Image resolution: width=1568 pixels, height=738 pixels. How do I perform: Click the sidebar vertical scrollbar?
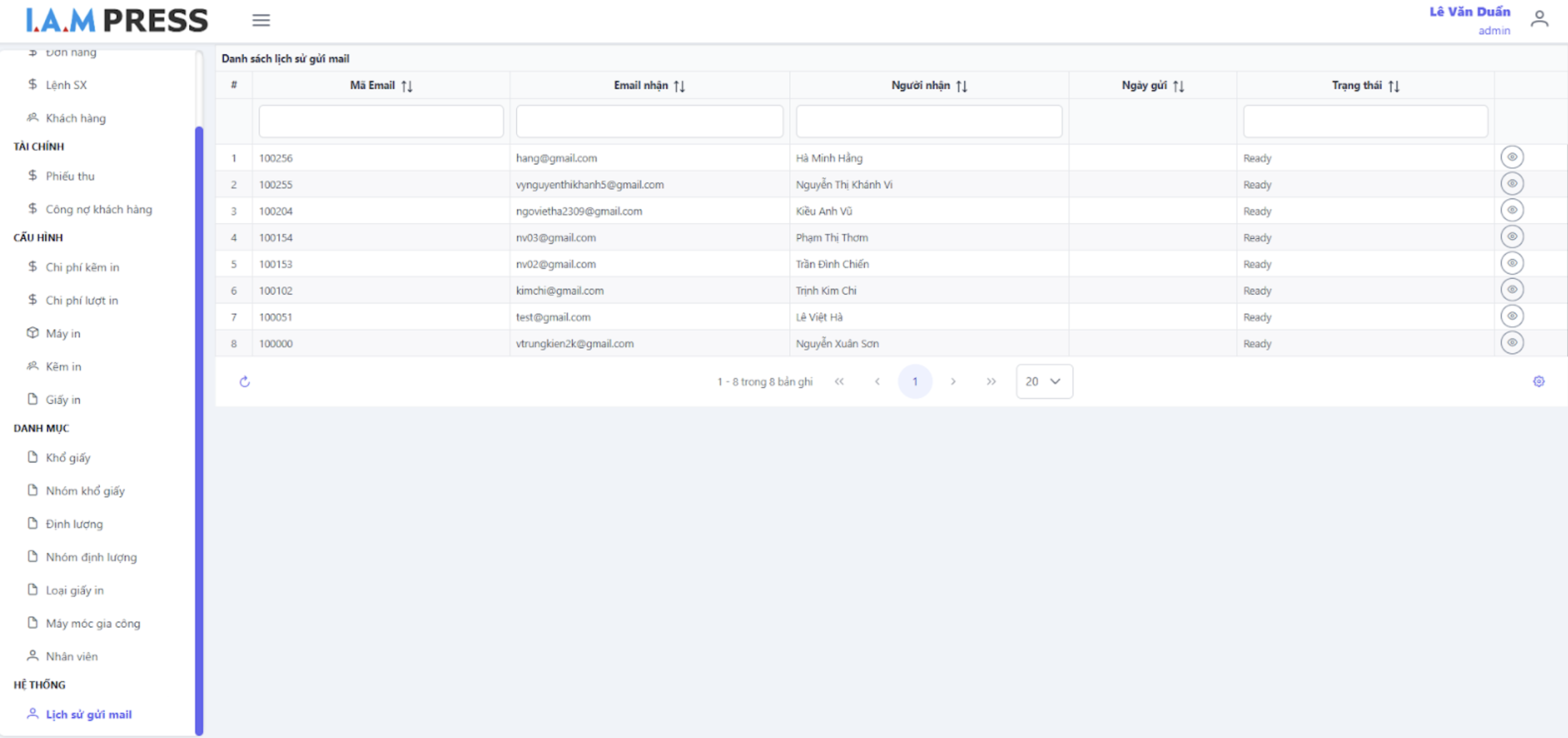199,430
